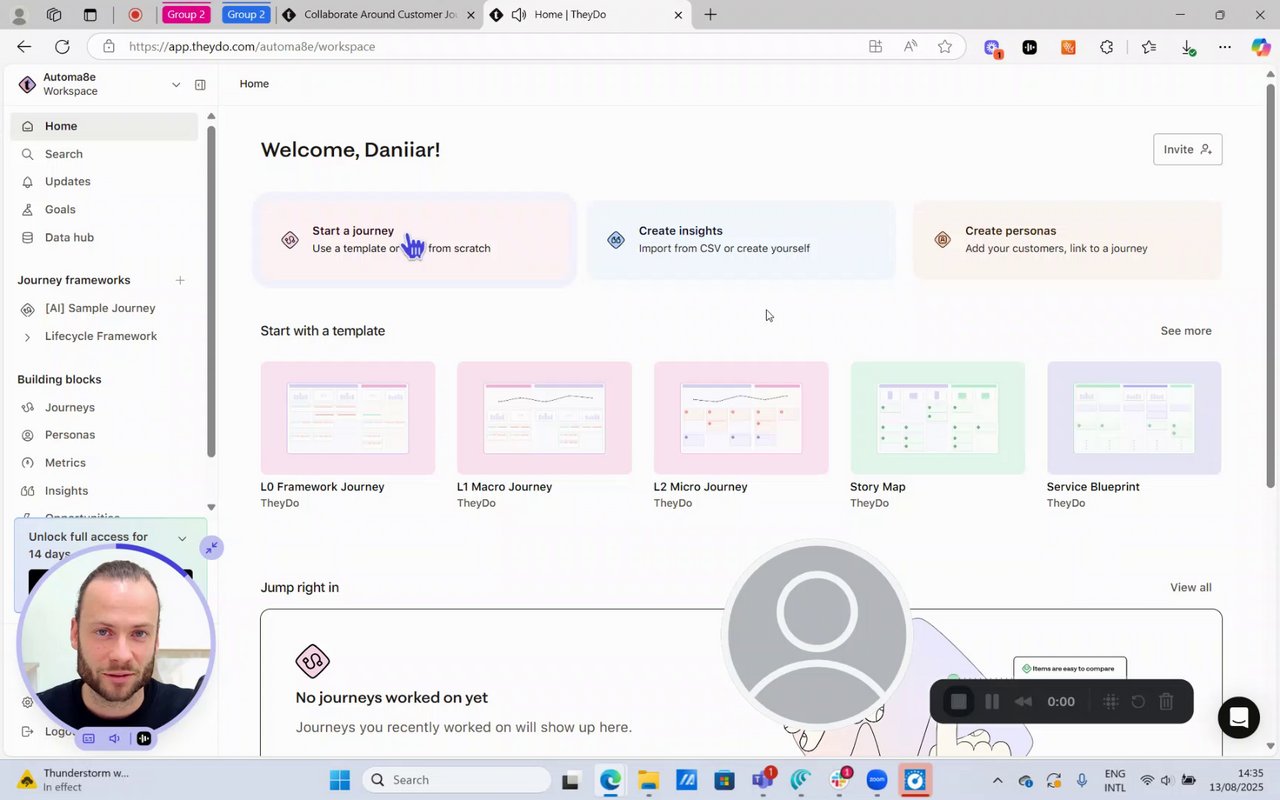Viewport: 1280px width, 800px height.
Task: Open the Automa8e workspace dropdown
Action: [176, 85]
